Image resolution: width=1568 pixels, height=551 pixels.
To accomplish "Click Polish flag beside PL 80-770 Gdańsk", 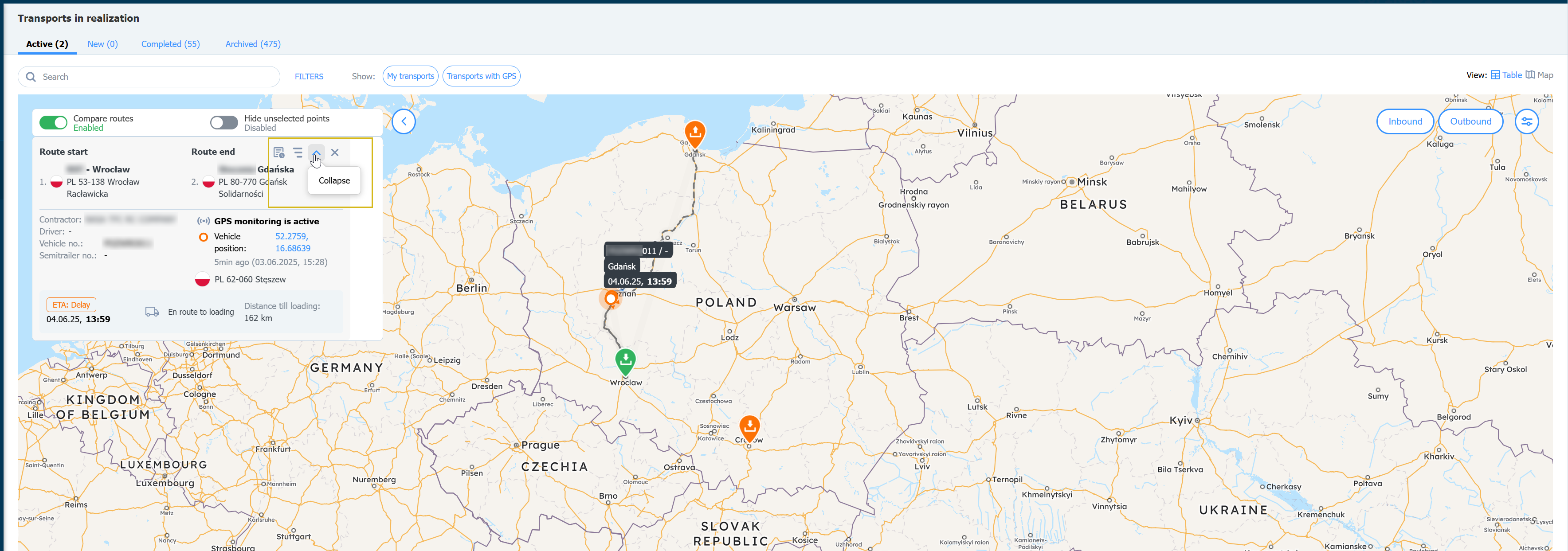I will coord(208,182).
